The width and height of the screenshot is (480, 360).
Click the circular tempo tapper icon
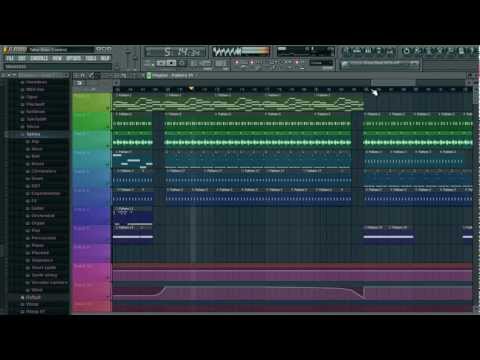click(x=406, y=51)
